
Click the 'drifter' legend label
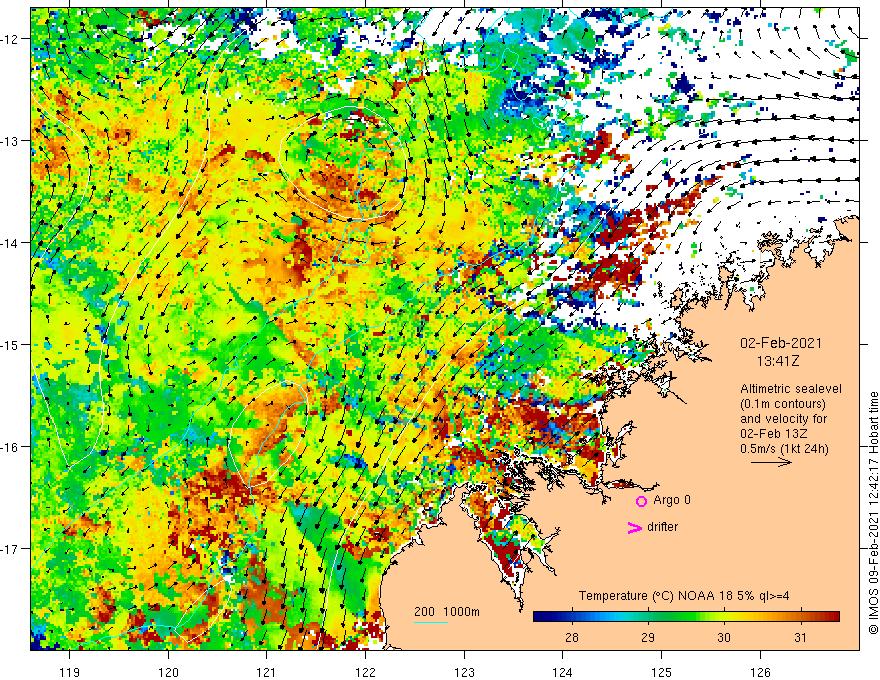coord(662,527)
